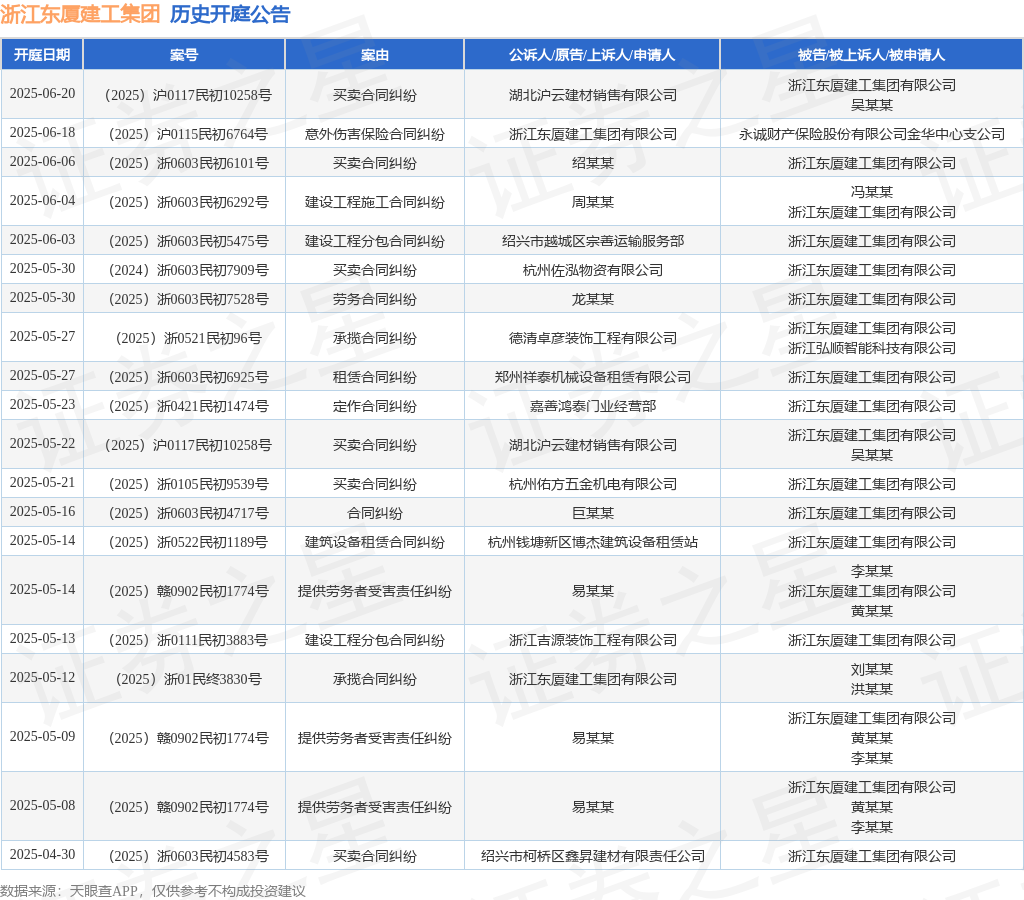Click the 开庭日期 column header

pyautogui.click(x=42, y=55)
